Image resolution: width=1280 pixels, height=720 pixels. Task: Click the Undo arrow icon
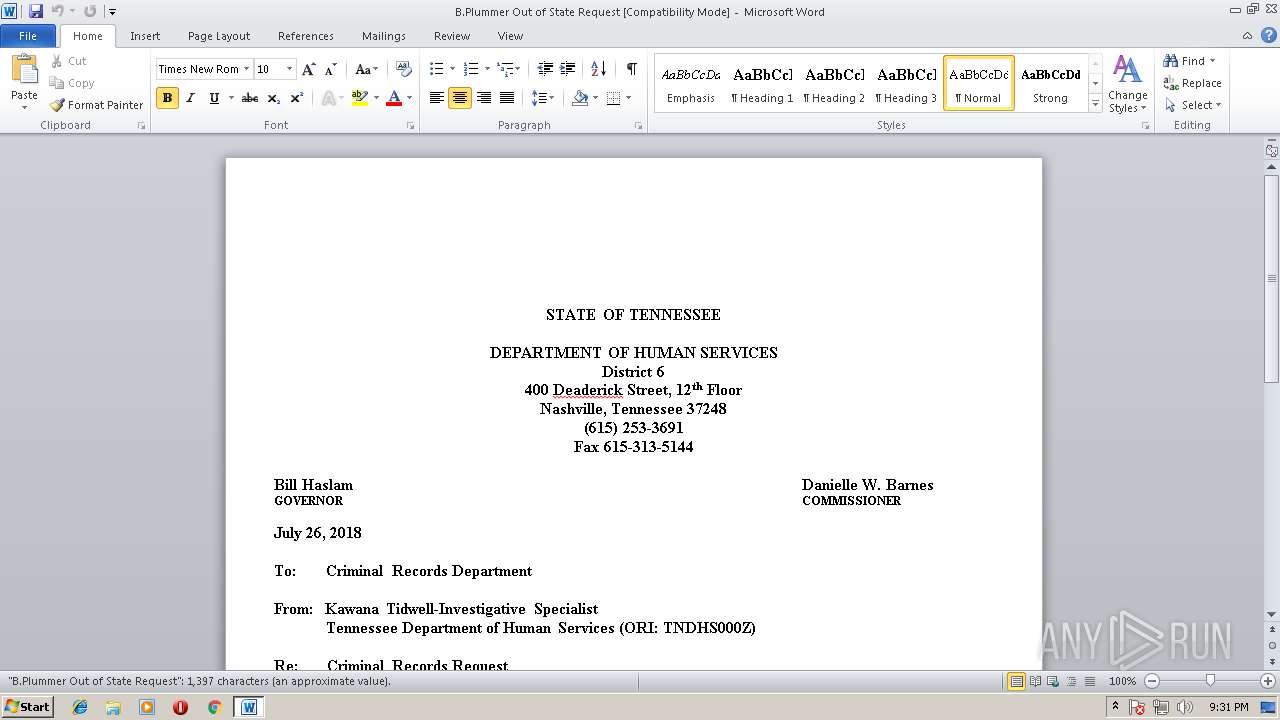[57, 11]
